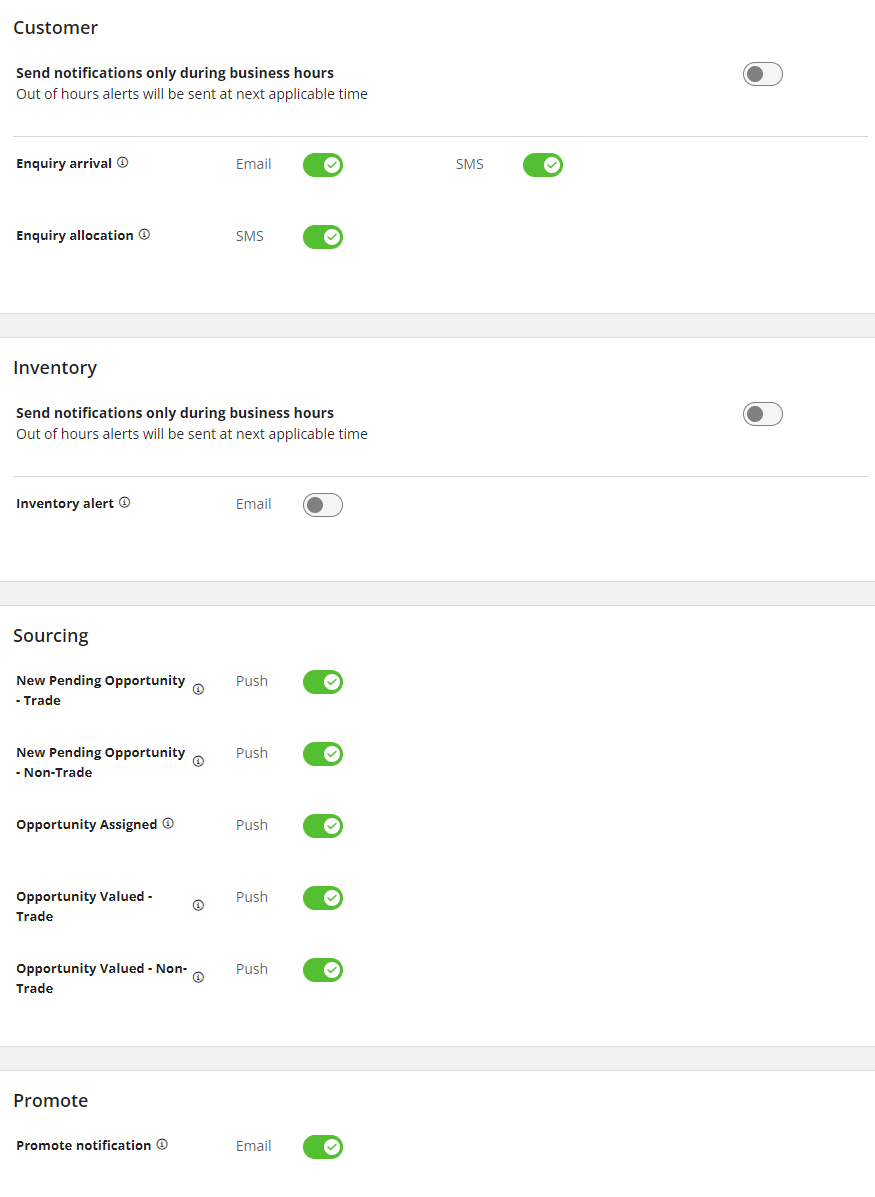
Task: Disable Enquiry arrival SMS toggle
Action: [543, 165]
